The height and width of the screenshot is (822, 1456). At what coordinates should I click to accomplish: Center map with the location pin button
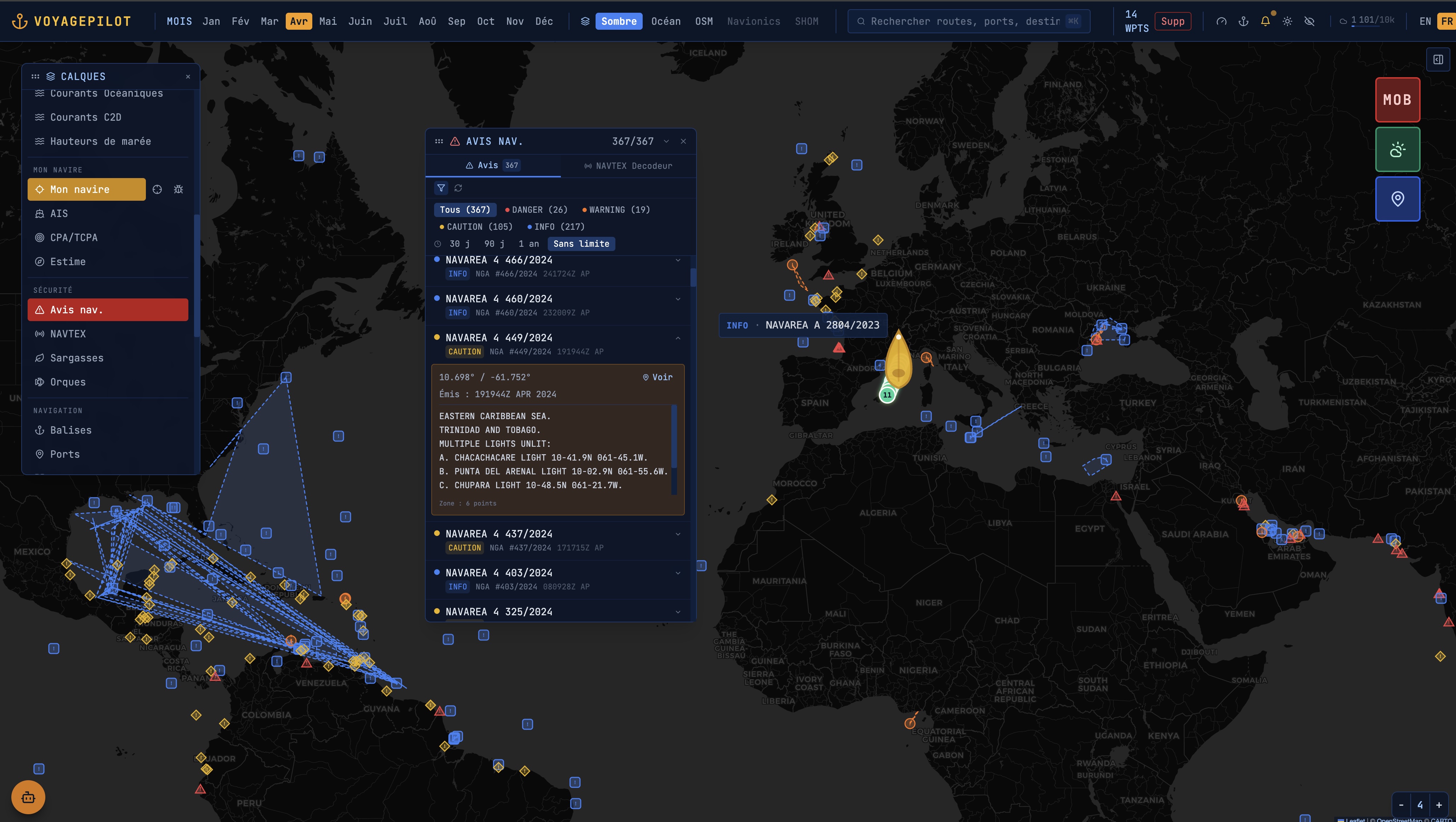[x=1398, y=199]
